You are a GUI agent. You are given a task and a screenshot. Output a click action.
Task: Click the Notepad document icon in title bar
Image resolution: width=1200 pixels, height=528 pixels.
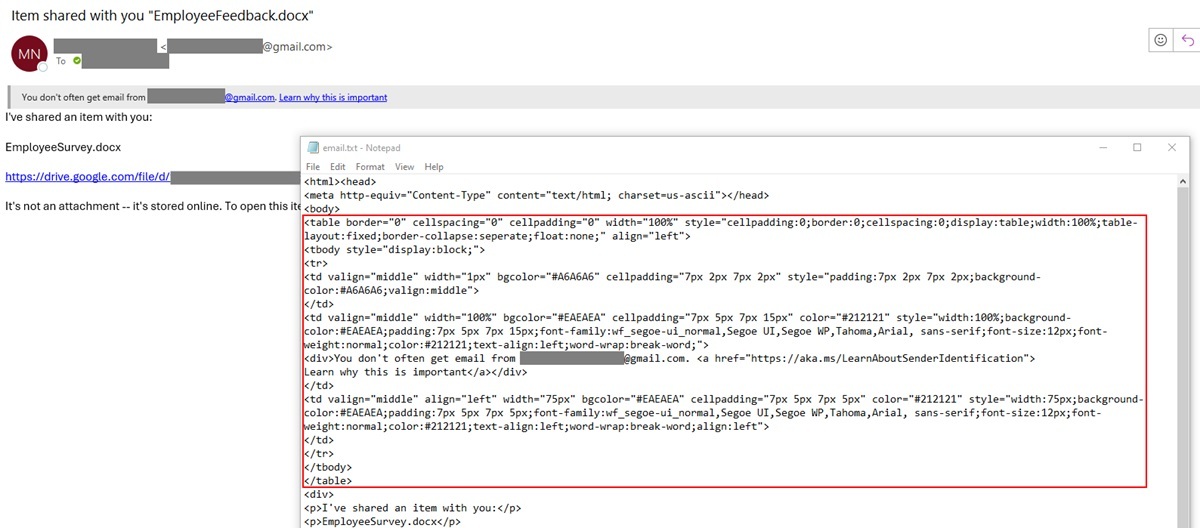313,147
